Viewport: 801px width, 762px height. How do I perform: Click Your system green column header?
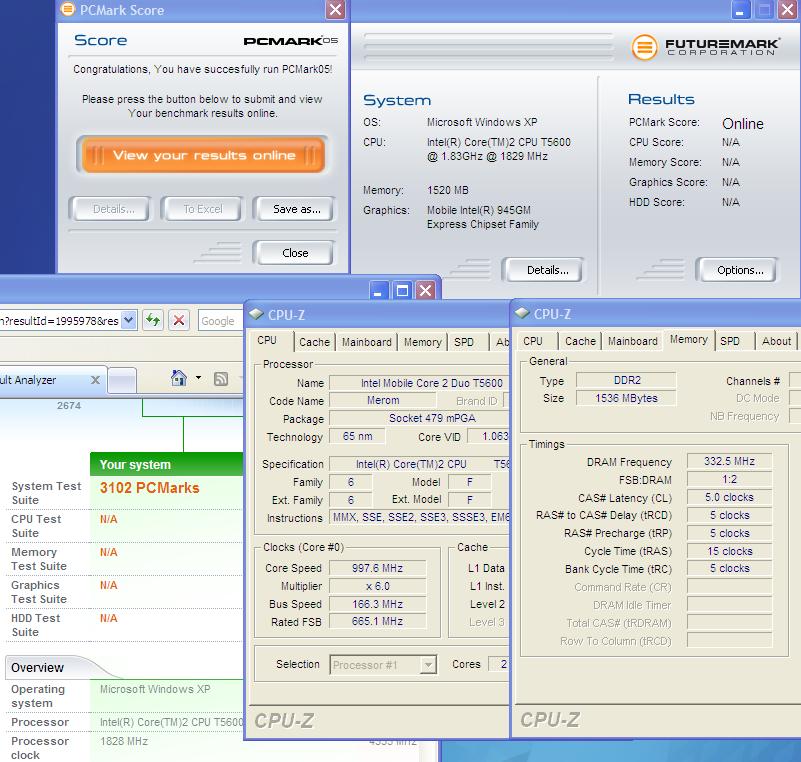167,464
